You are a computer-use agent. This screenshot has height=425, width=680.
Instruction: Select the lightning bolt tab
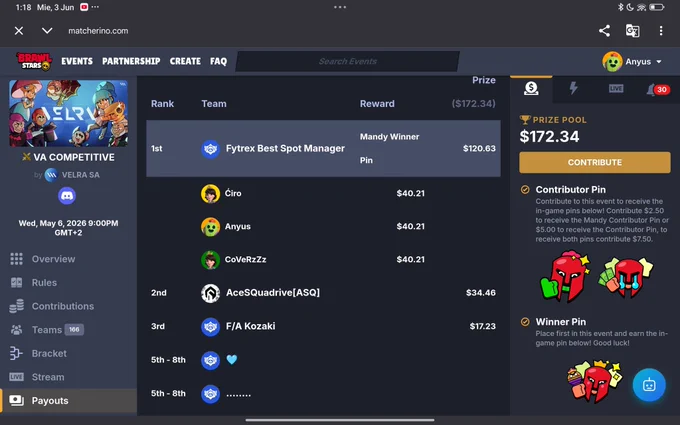[573, 88]
